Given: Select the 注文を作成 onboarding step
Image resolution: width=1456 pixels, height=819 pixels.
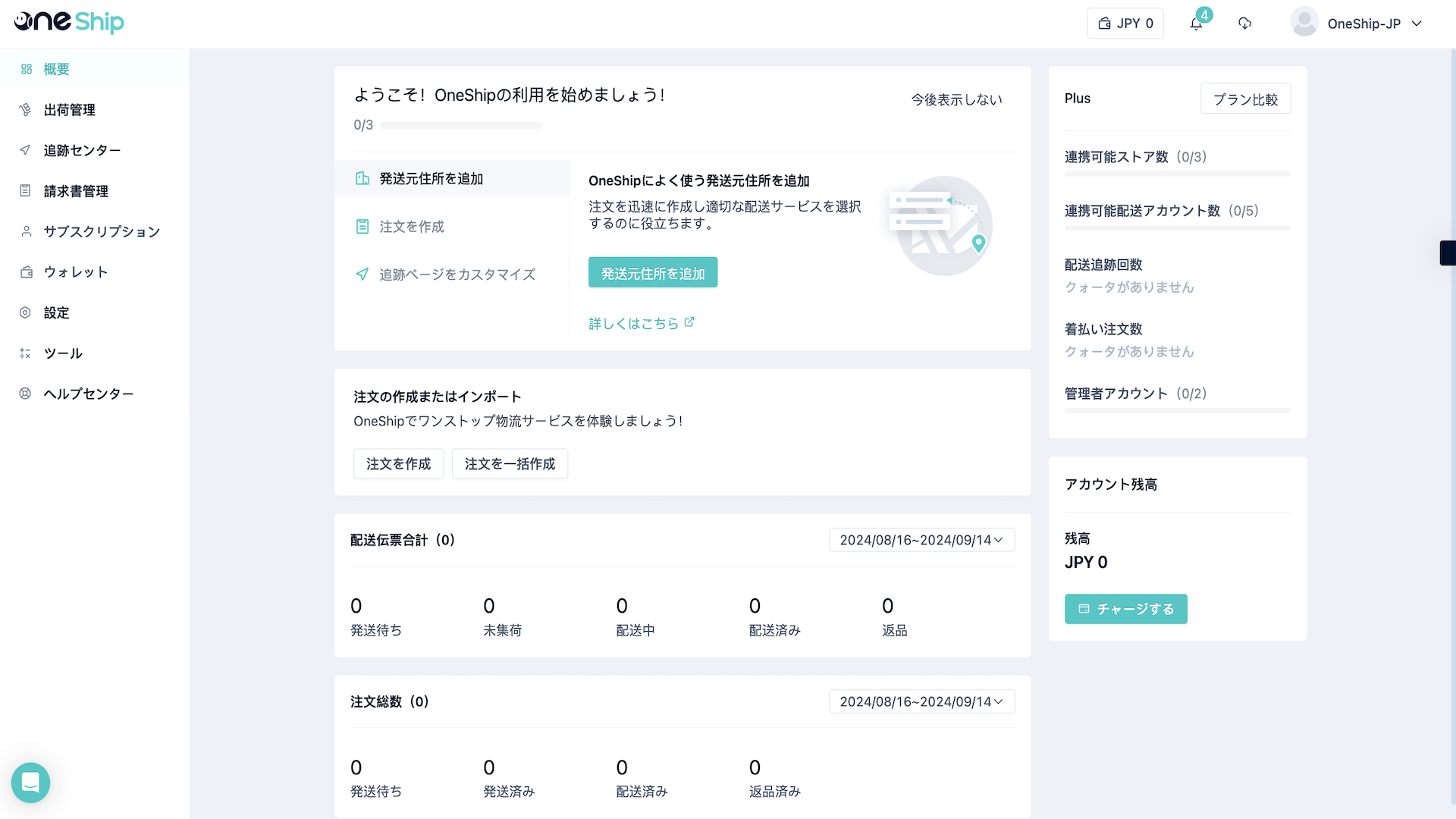Looking at the screenshot, I should click(412, 227).
